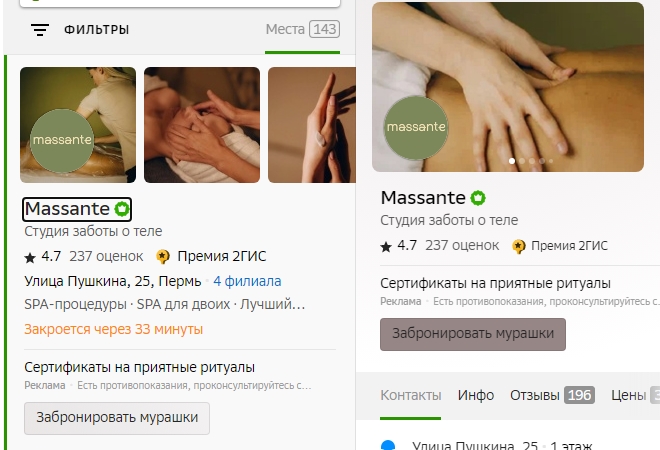Click the star rating icon in list card
The height and width of the screenshot is (450, 660).
(x=30, y=257)
